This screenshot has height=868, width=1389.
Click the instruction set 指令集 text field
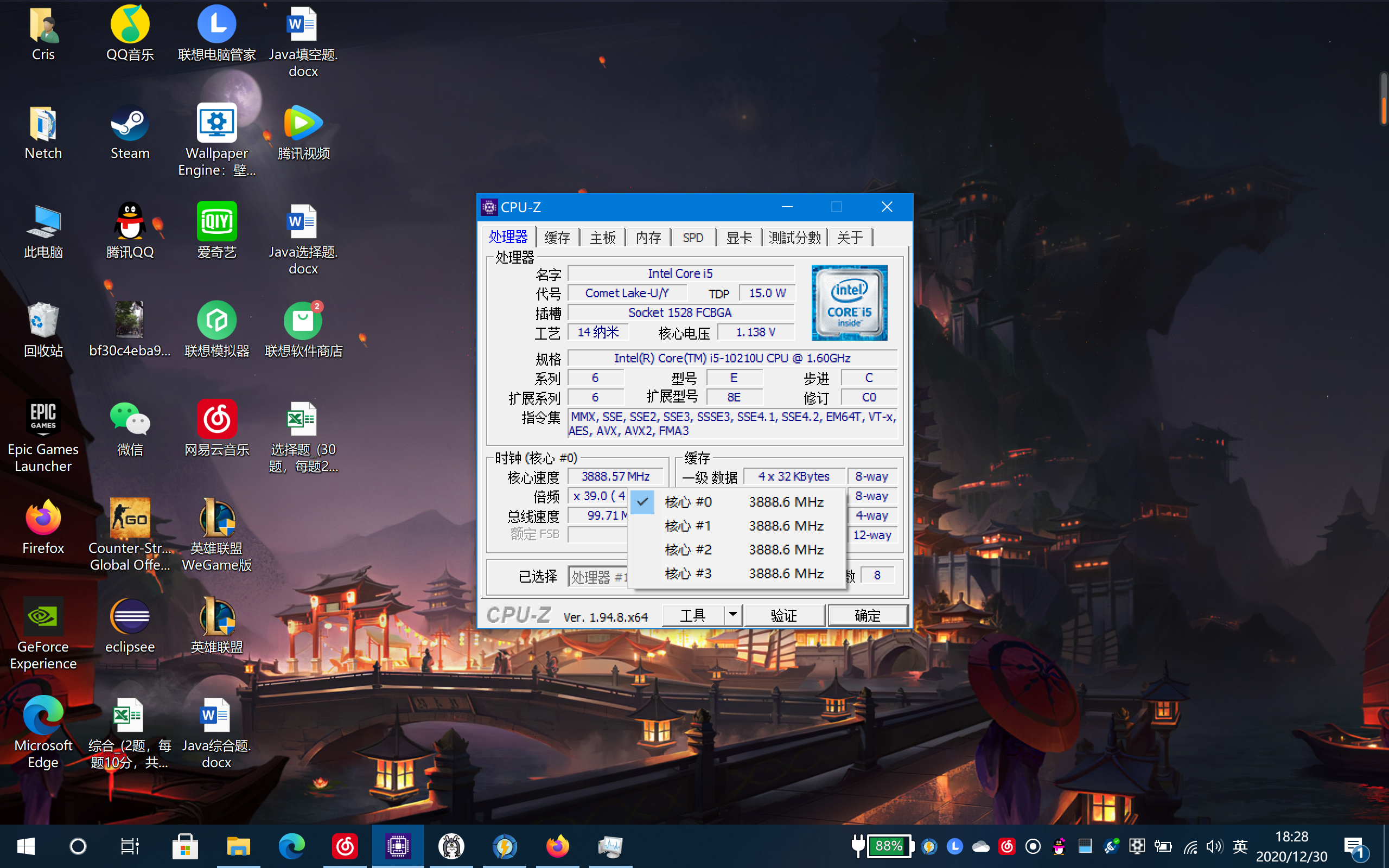click(x=733, y=424)
